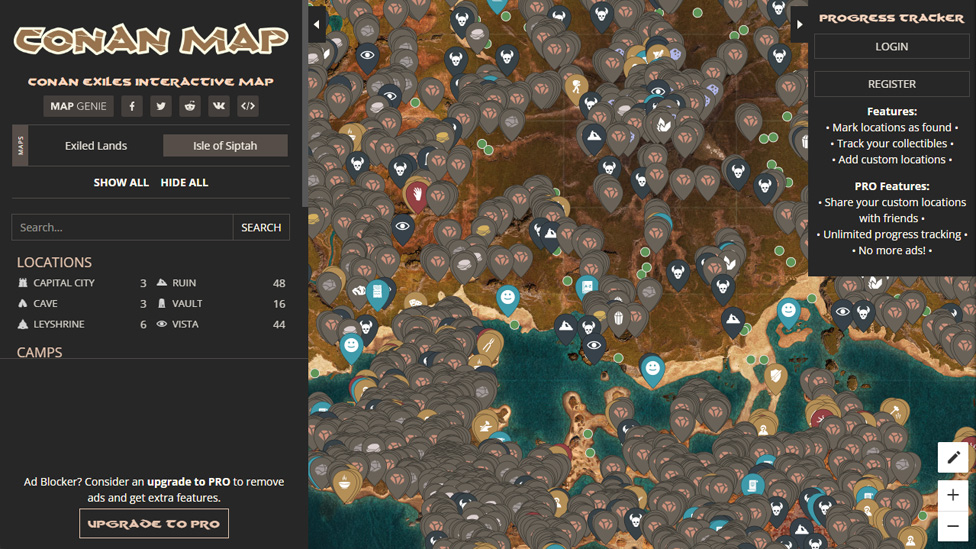
Task: Click the SEARCH button
Action: (261, 227)
